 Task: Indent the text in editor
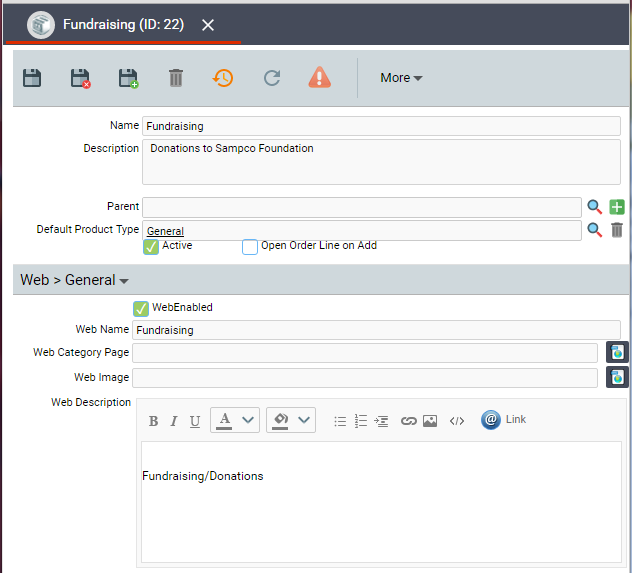click(x=381, y=421)
